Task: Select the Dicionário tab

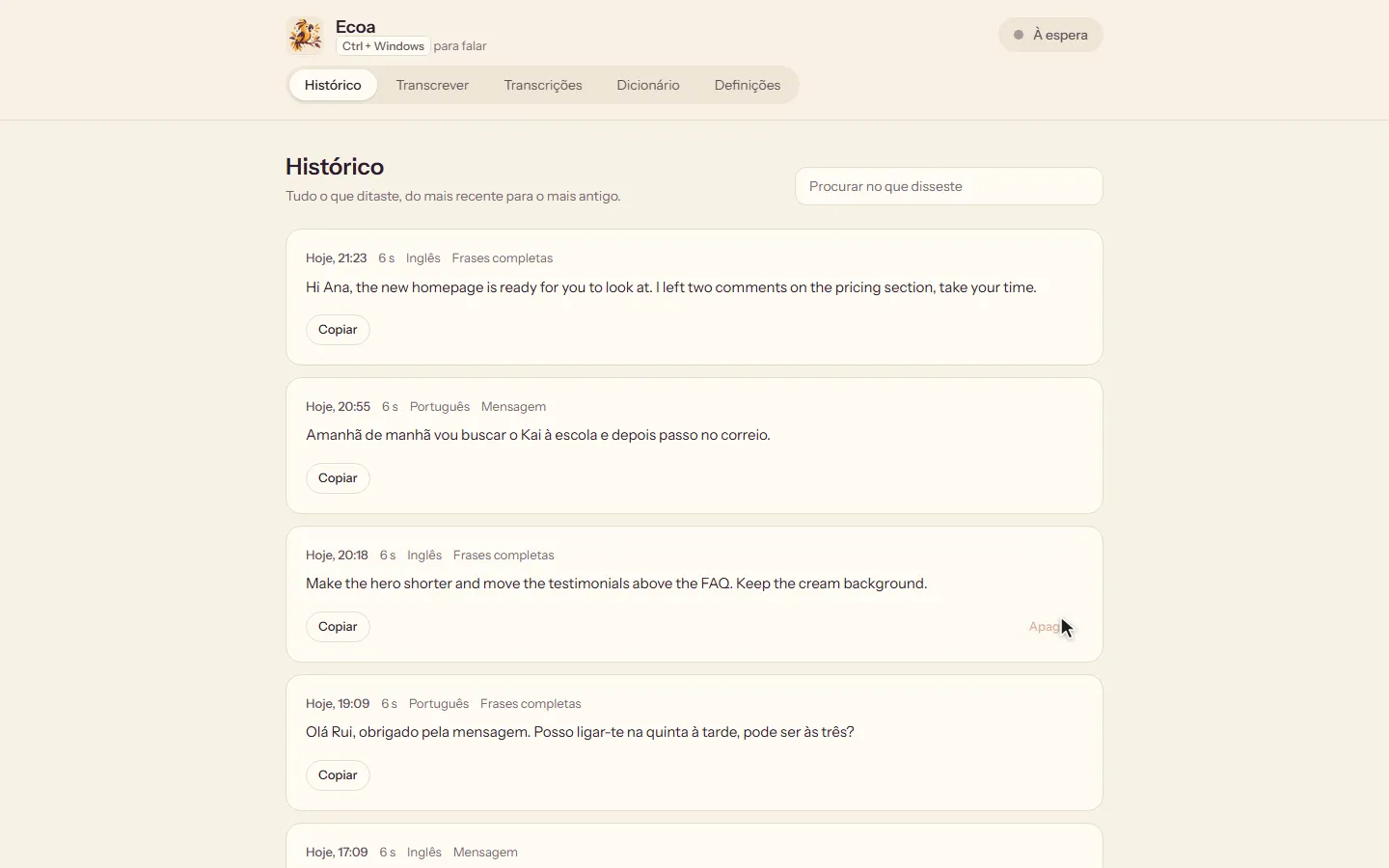Action: [648, 85]
